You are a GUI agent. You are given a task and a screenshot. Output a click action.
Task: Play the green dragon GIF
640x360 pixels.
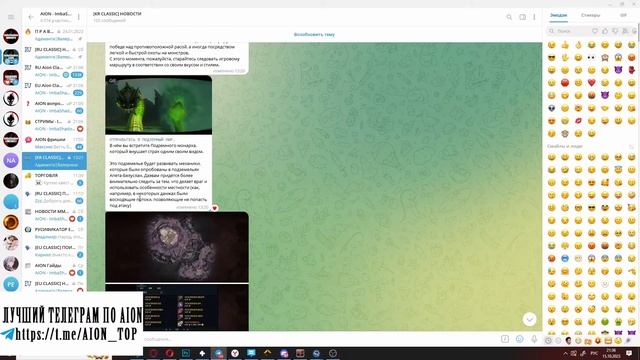click(x=158, y=105)
